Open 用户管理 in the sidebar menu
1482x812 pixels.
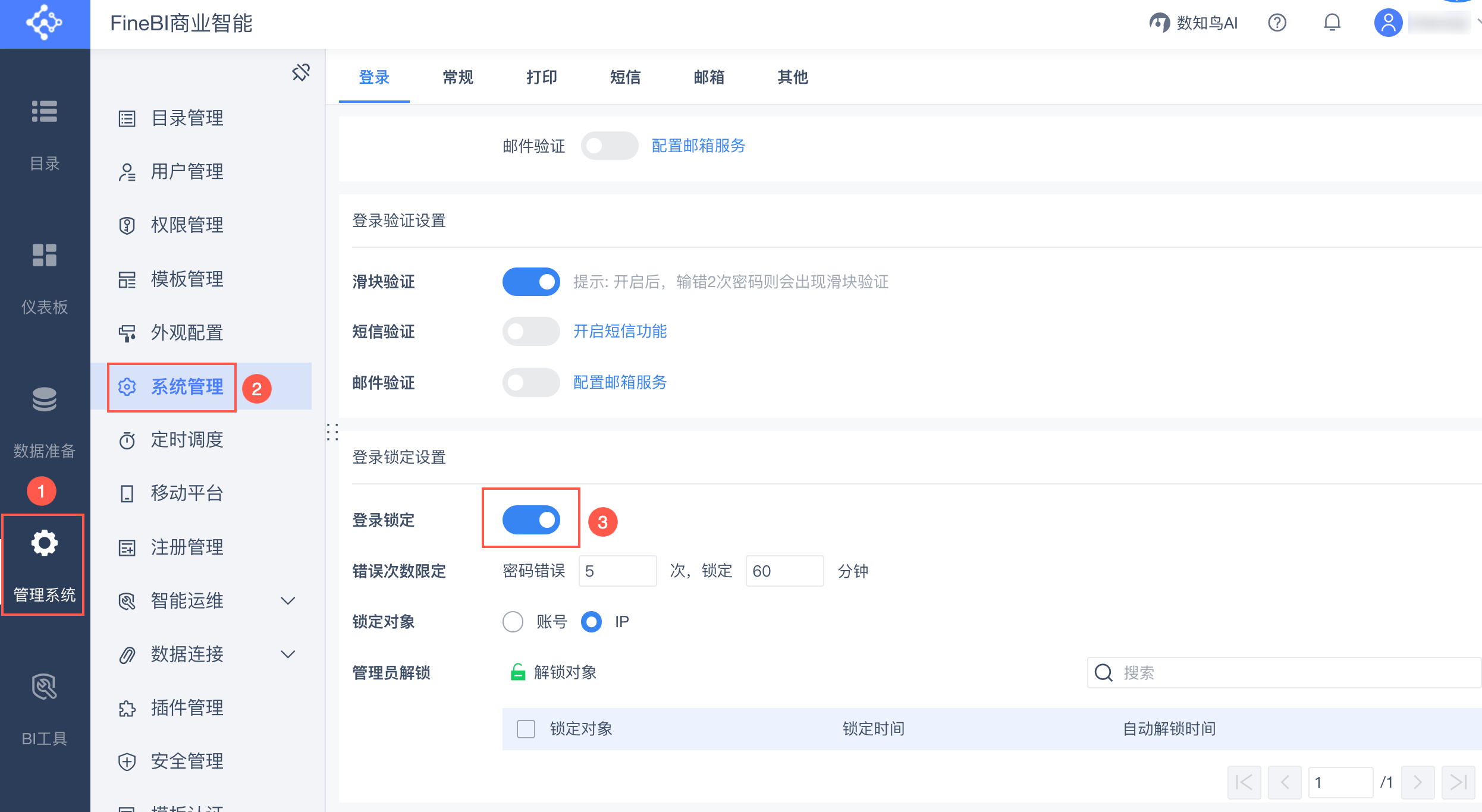[187, 172]
